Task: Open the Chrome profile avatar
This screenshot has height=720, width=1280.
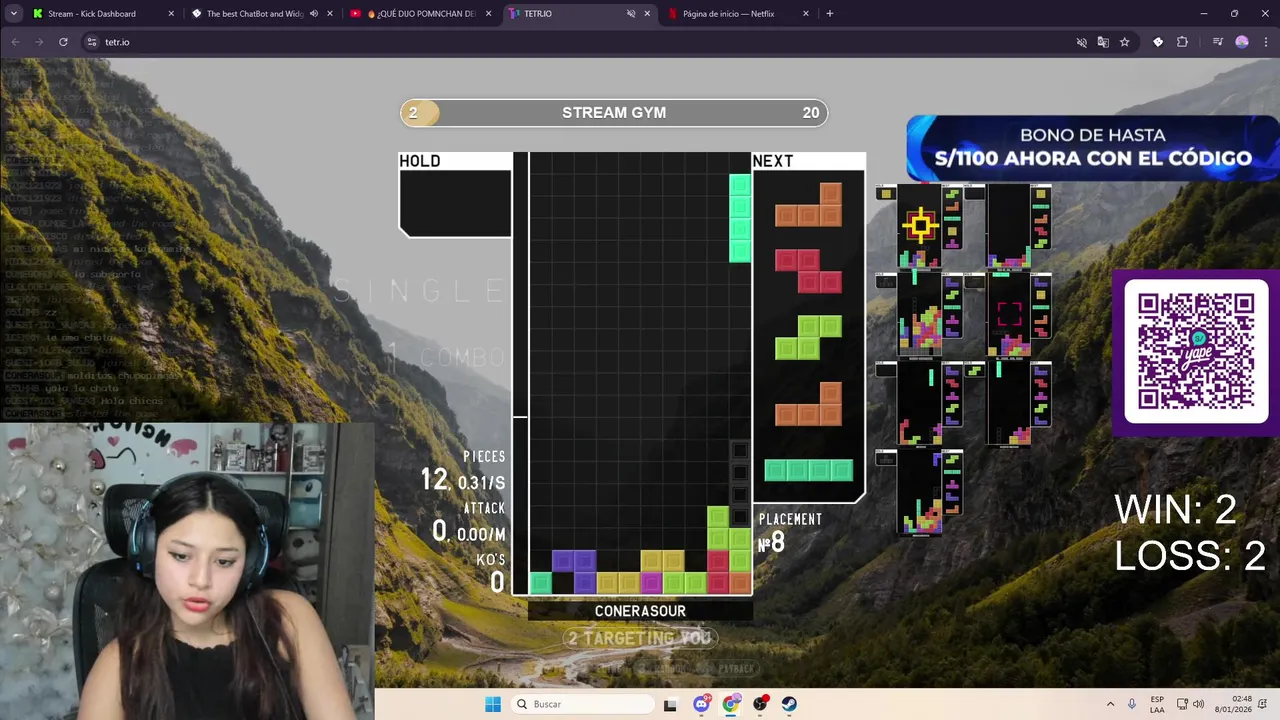Action: [1242, 42]
